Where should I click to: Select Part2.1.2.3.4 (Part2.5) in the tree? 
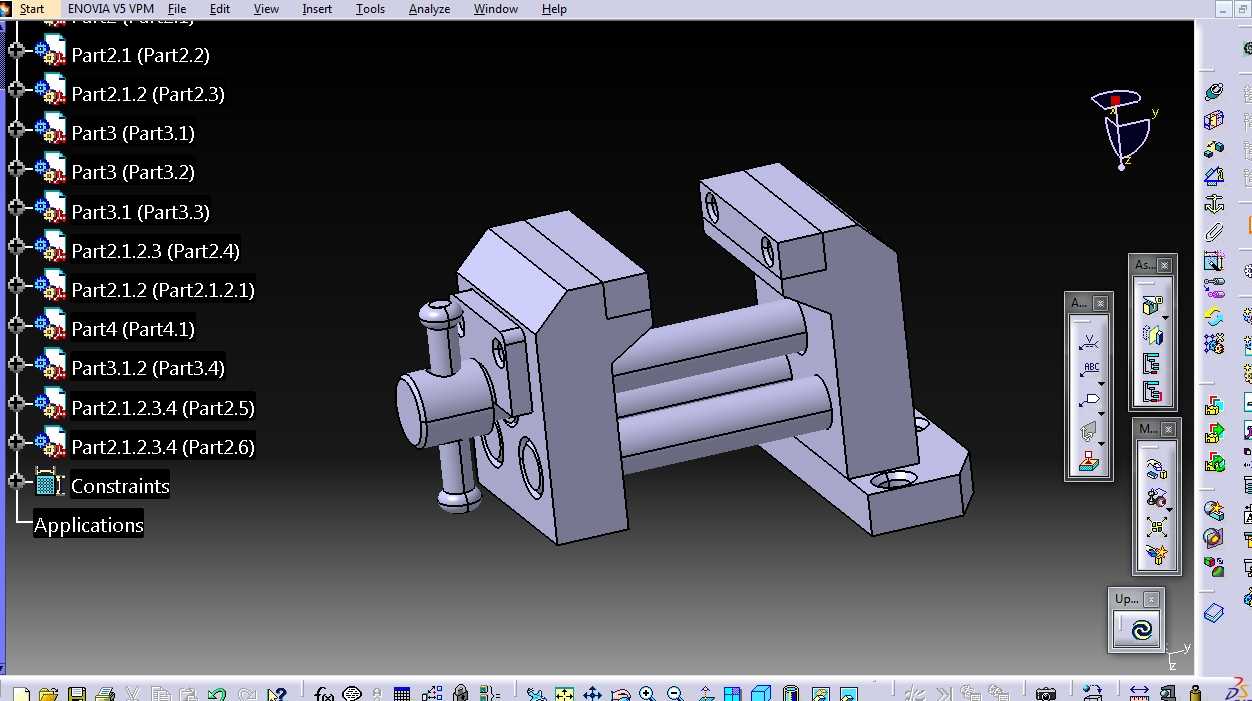(163, 408)
